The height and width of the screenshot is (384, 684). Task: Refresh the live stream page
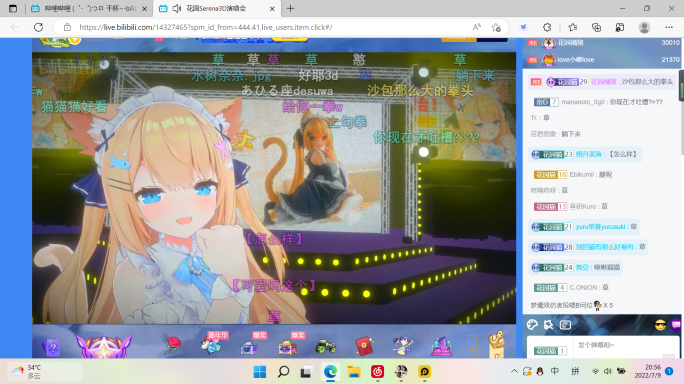38,27
